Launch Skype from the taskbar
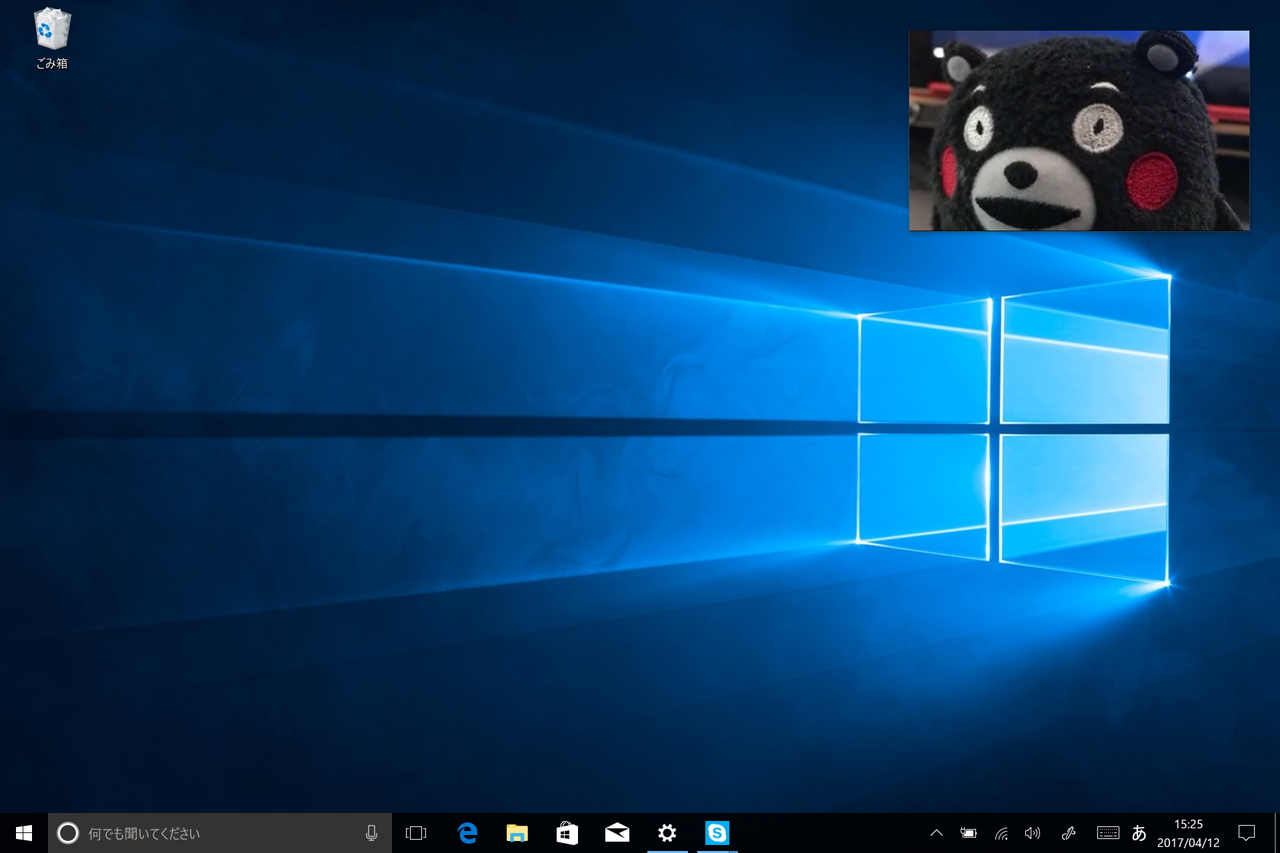This screenshot has width=1280, height=853. pyautogui.click(x=717, y=832)
